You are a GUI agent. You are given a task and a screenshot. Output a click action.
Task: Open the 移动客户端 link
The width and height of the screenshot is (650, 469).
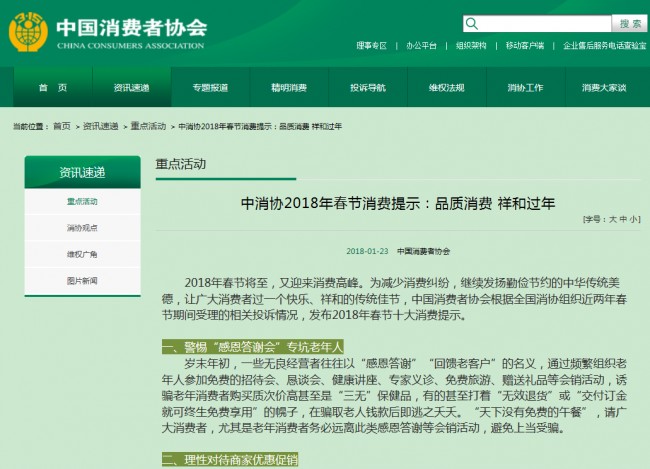point(524,46)
